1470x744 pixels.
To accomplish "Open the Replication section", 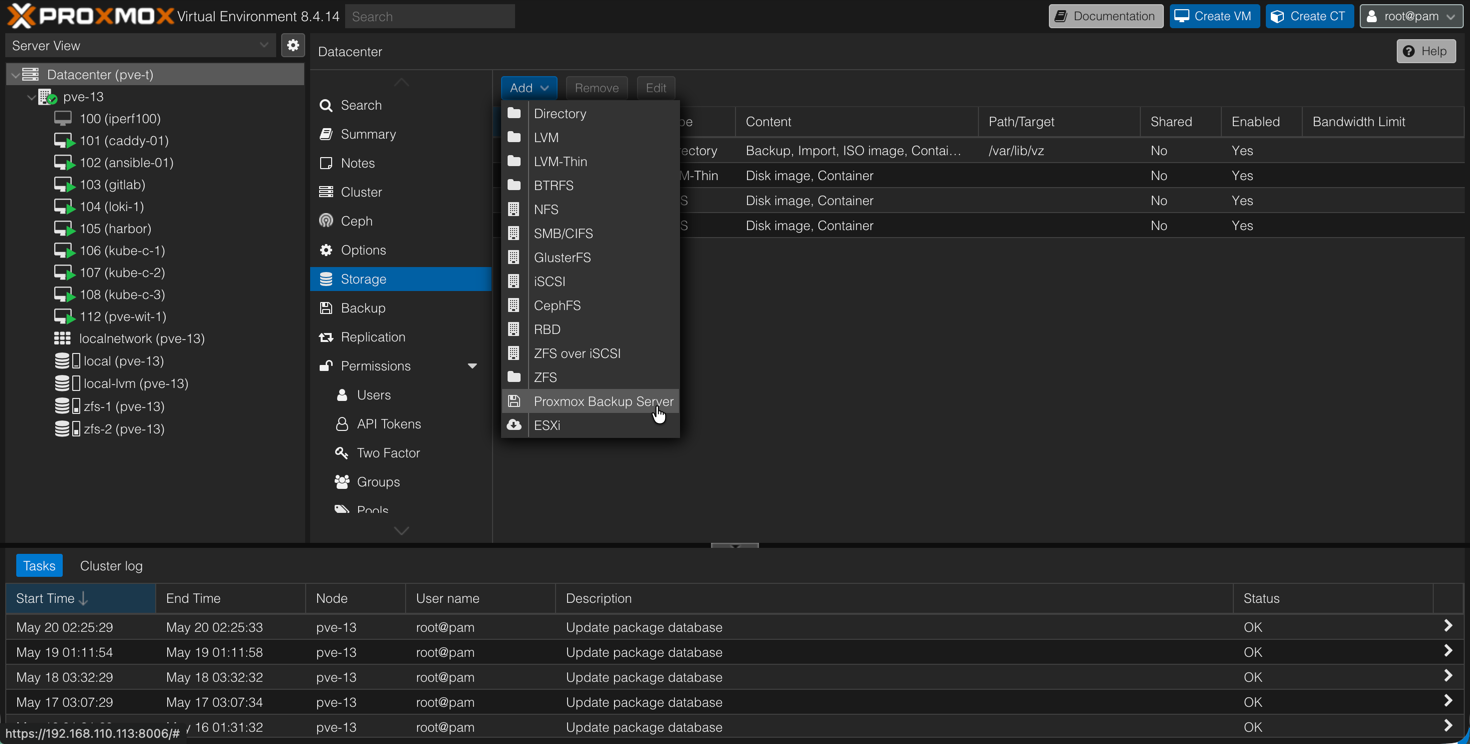I will click(x=401, y=337).
